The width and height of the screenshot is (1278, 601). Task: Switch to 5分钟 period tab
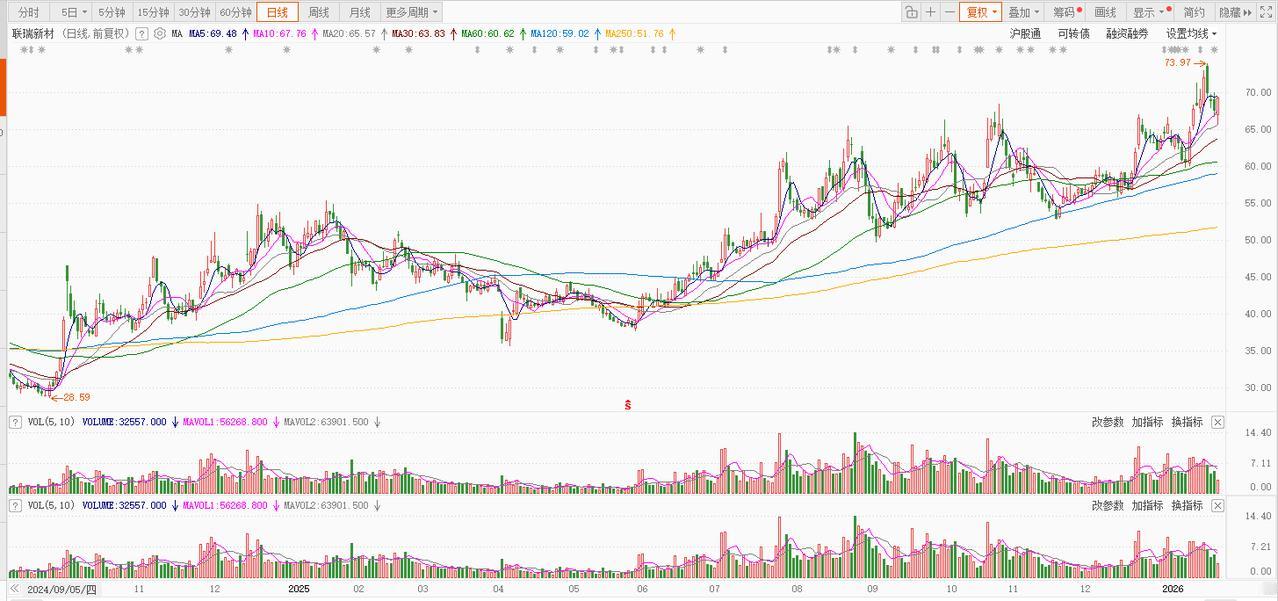tap(112, 12)
